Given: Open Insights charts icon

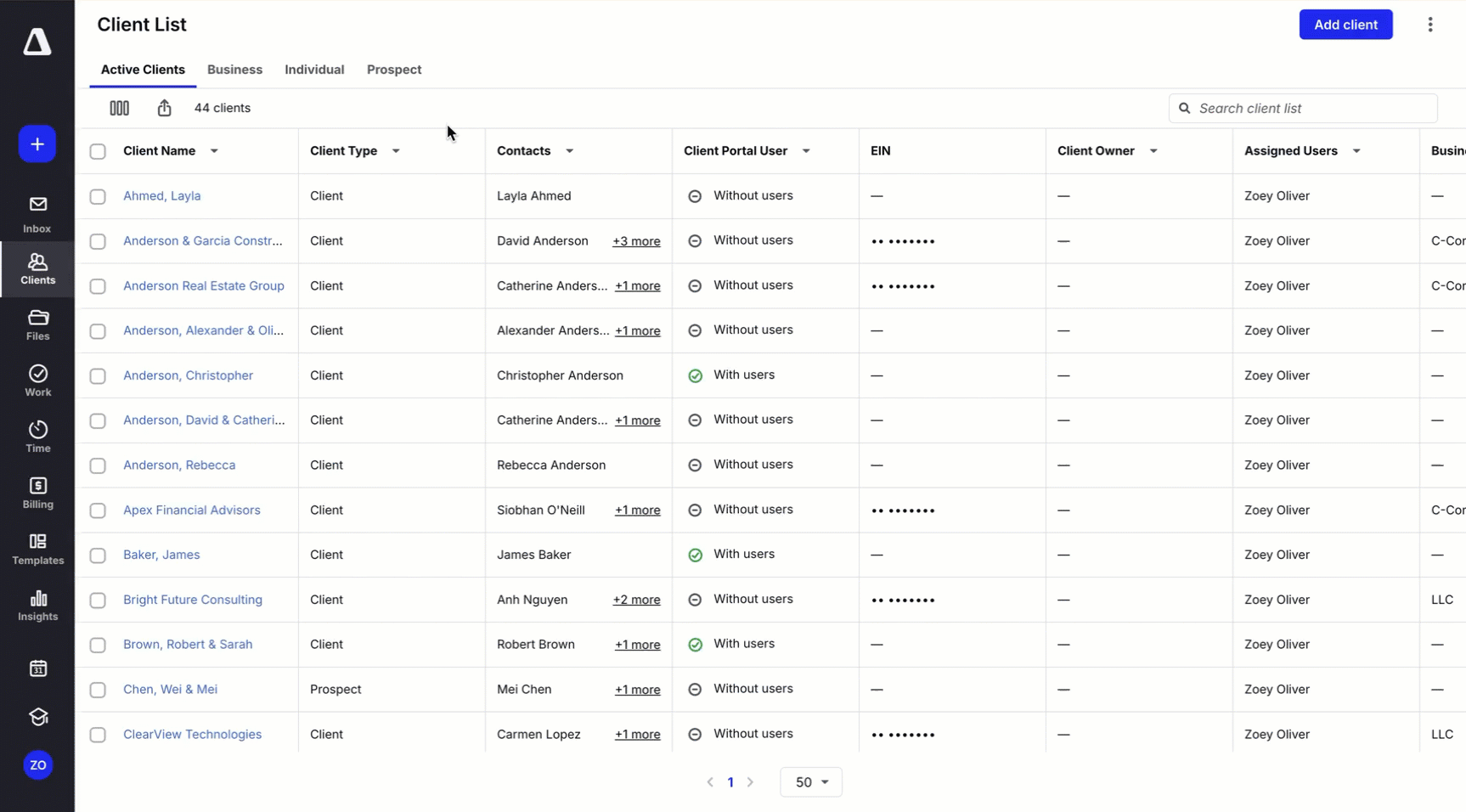Looking at the screenshot, I should pyautogui.click(x=37, y=606).
